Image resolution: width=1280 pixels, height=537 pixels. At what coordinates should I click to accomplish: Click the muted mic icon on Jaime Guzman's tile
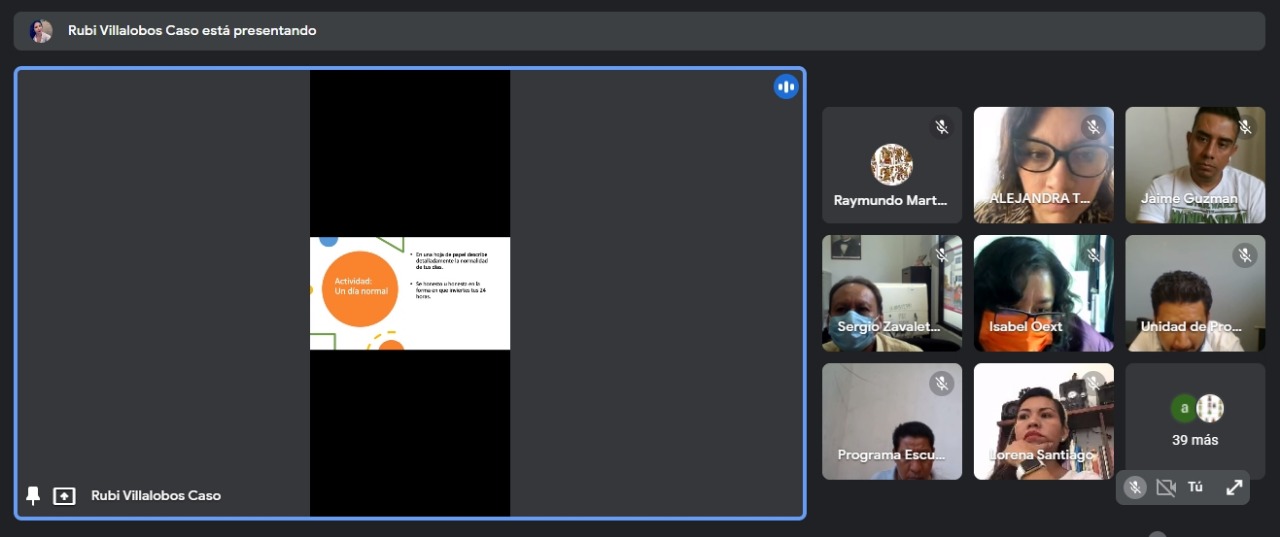coord(1245,127)
